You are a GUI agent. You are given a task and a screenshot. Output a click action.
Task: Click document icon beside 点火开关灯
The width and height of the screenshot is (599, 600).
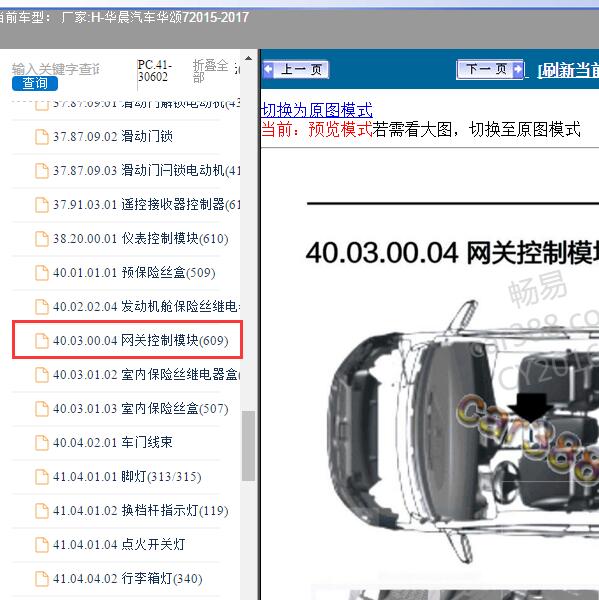click(x=42, y=545)
